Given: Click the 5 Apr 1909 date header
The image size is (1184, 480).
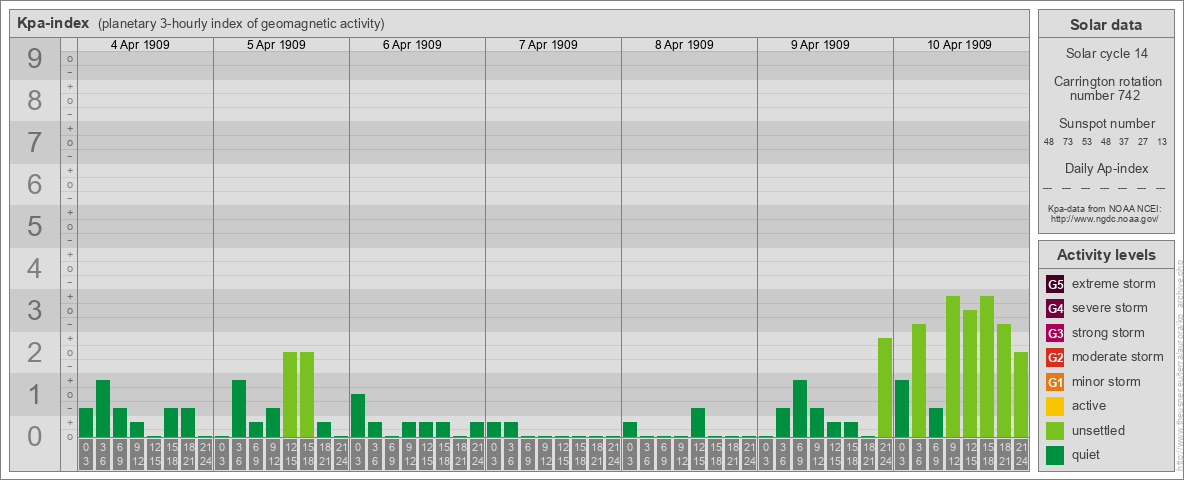Looking at the screenshot, I should pyautogui.click(x=276, y=45).
